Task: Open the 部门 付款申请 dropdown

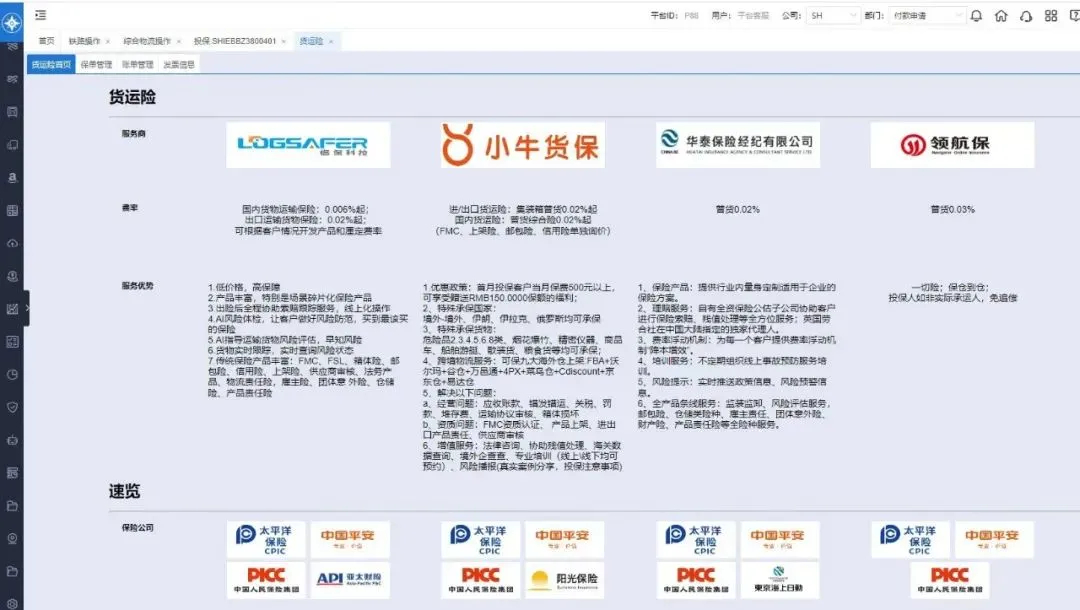Action: (927, 16)
